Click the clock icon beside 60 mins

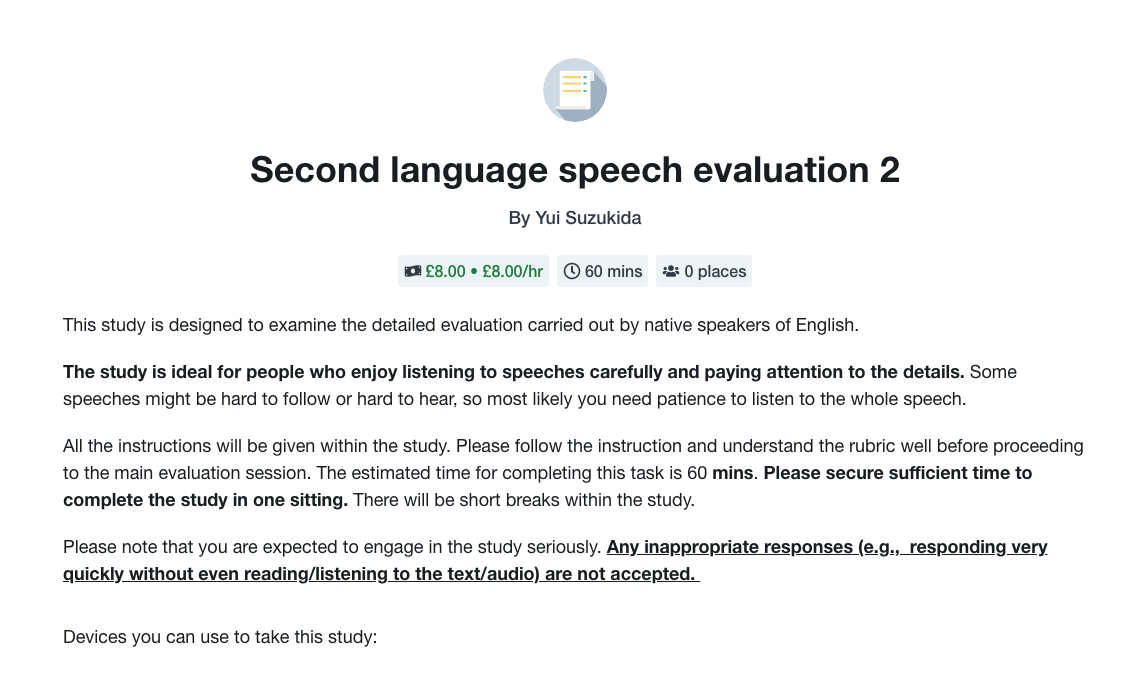[572, 271]
